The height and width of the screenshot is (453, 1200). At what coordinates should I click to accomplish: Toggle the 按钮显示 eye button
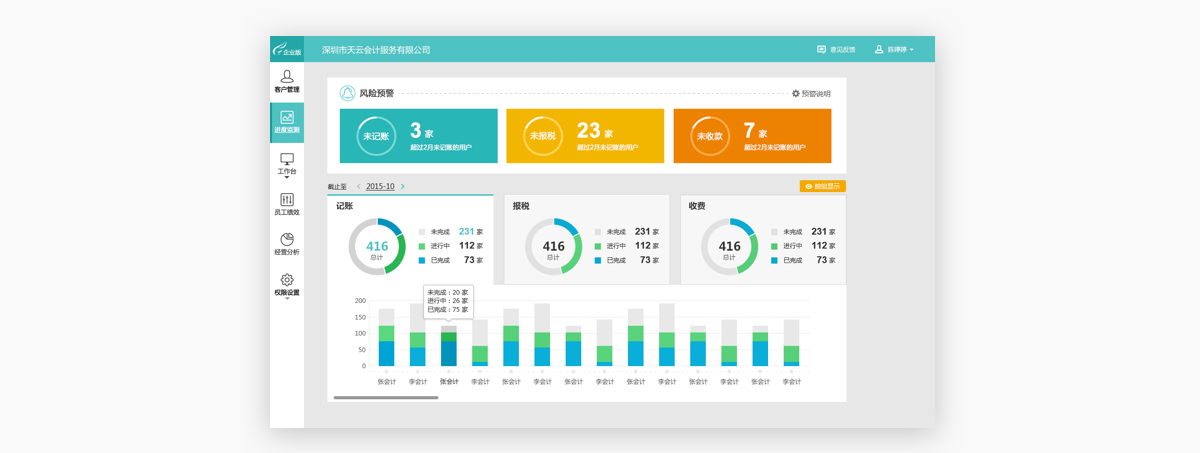pos(822,186)
